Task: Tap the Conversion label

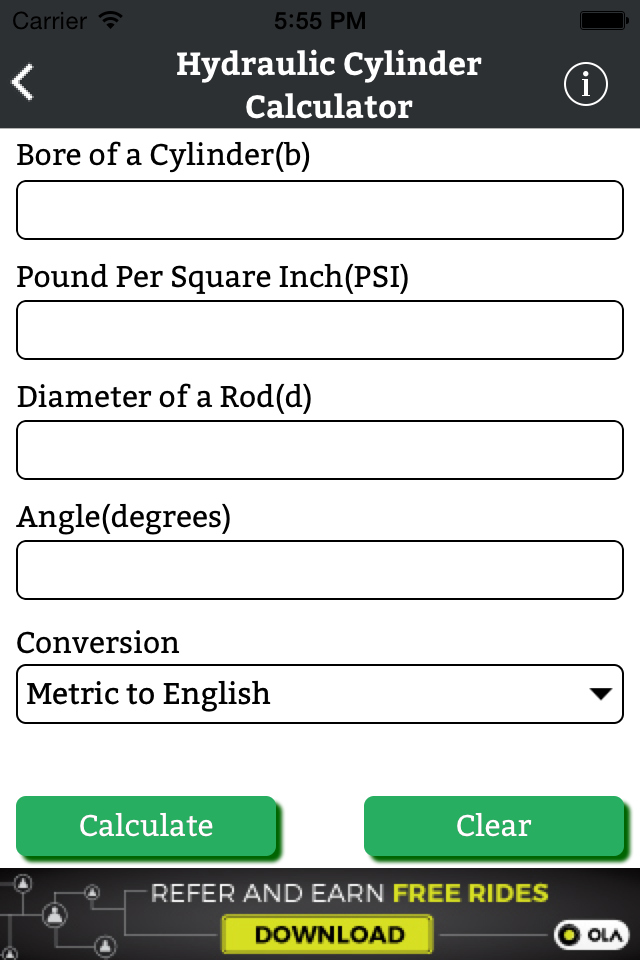Action: [x=97, y=643]
